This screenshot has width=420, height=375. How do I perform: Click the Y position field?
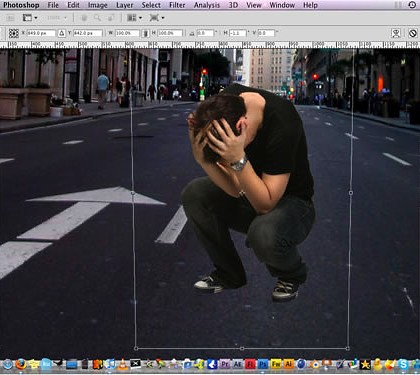(87, 33)
